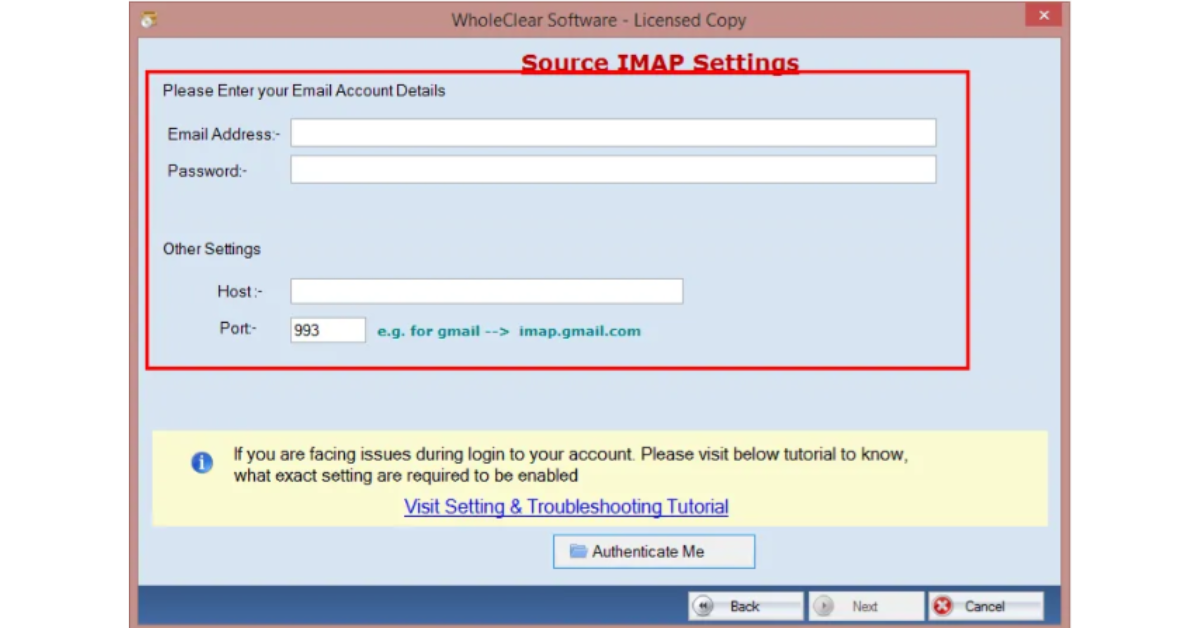Click the WholeClear Software - Licensed Copy title
Screen dimensions: 1200x628
click(x=599, y=20)
